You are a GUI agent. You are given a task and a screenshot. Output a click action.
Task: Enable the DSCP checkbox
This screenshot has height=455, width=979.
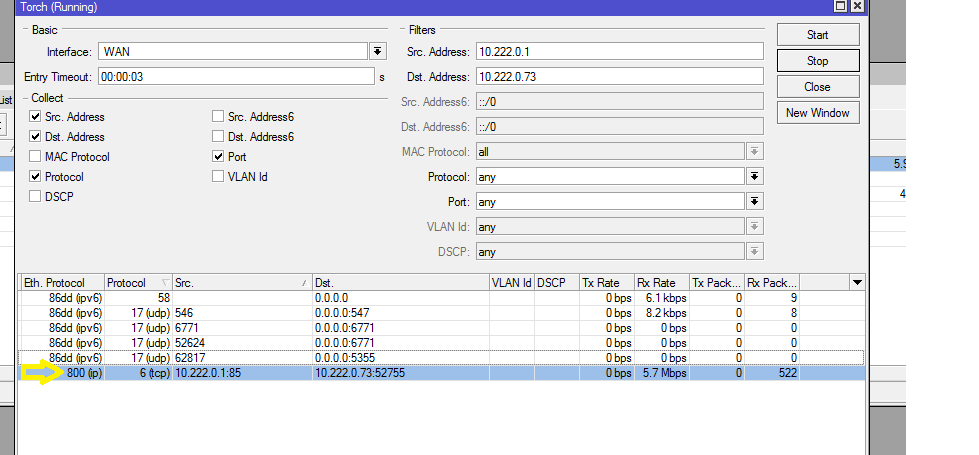(x=36, y=197)
